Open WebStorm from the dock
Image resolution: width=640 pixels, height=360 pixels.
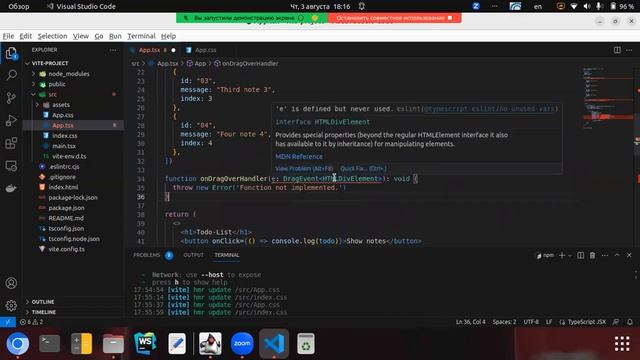click(145, 343)
